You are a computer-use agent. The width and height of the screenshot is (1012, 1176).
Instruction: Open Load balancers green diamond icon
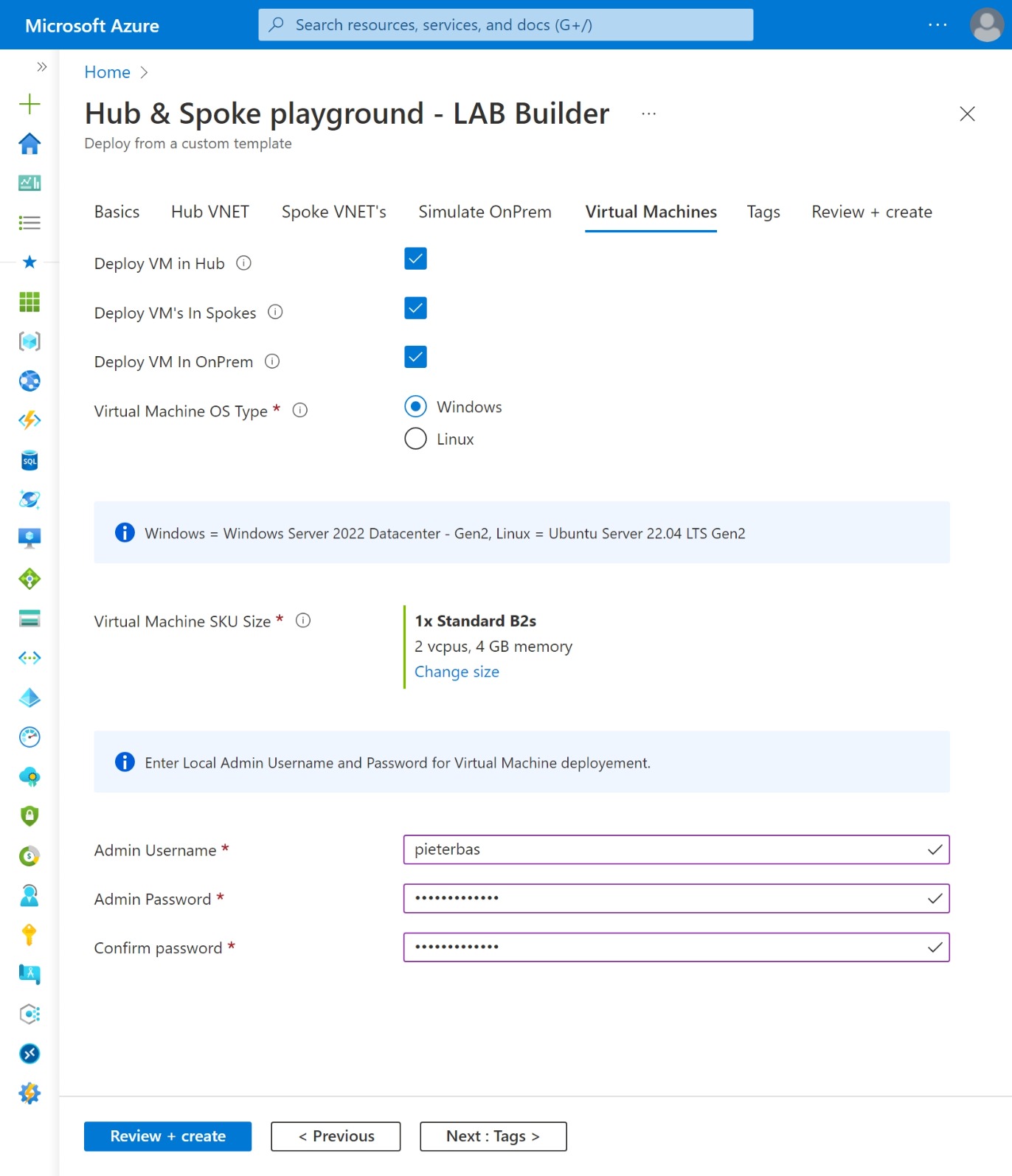[30, 579]
